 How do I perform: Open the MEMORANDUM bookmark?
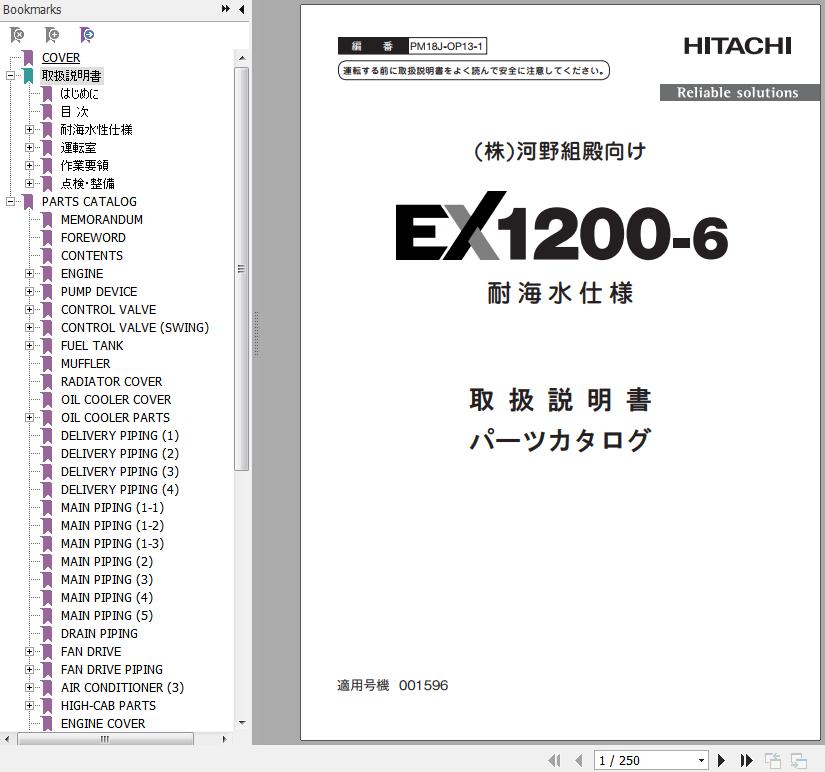(102, 219)
